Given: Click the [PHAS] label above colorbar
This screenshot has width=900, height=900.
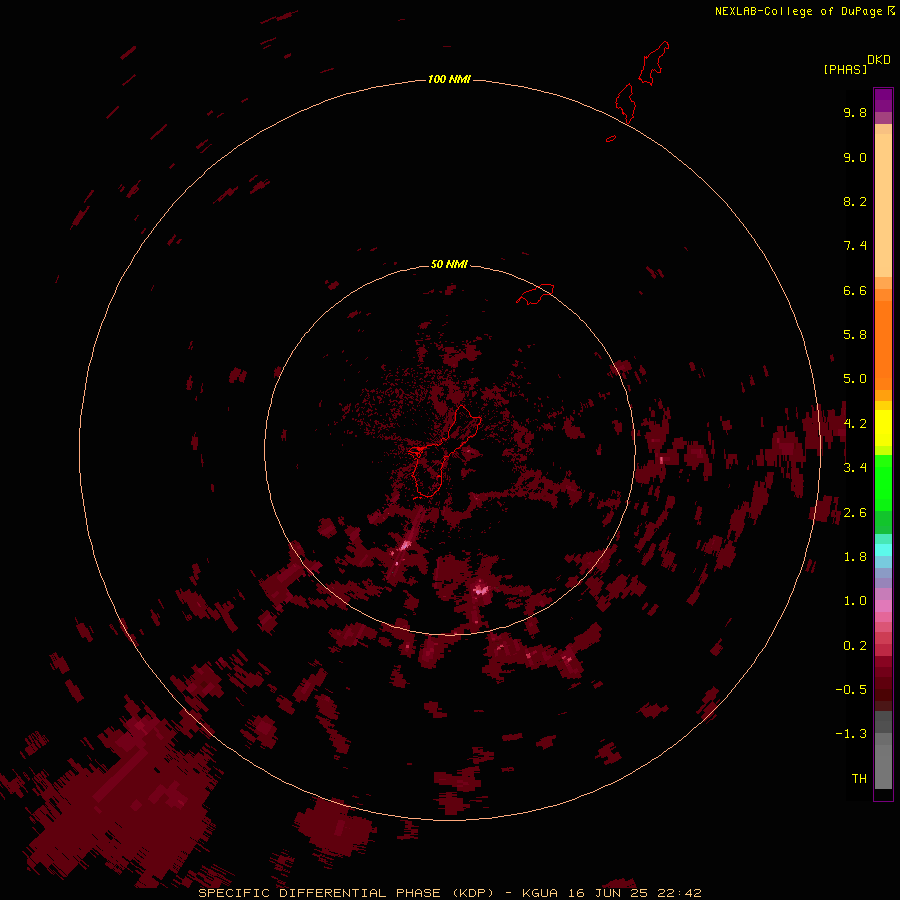Looking at the screenshot, I should pos(845,69).
